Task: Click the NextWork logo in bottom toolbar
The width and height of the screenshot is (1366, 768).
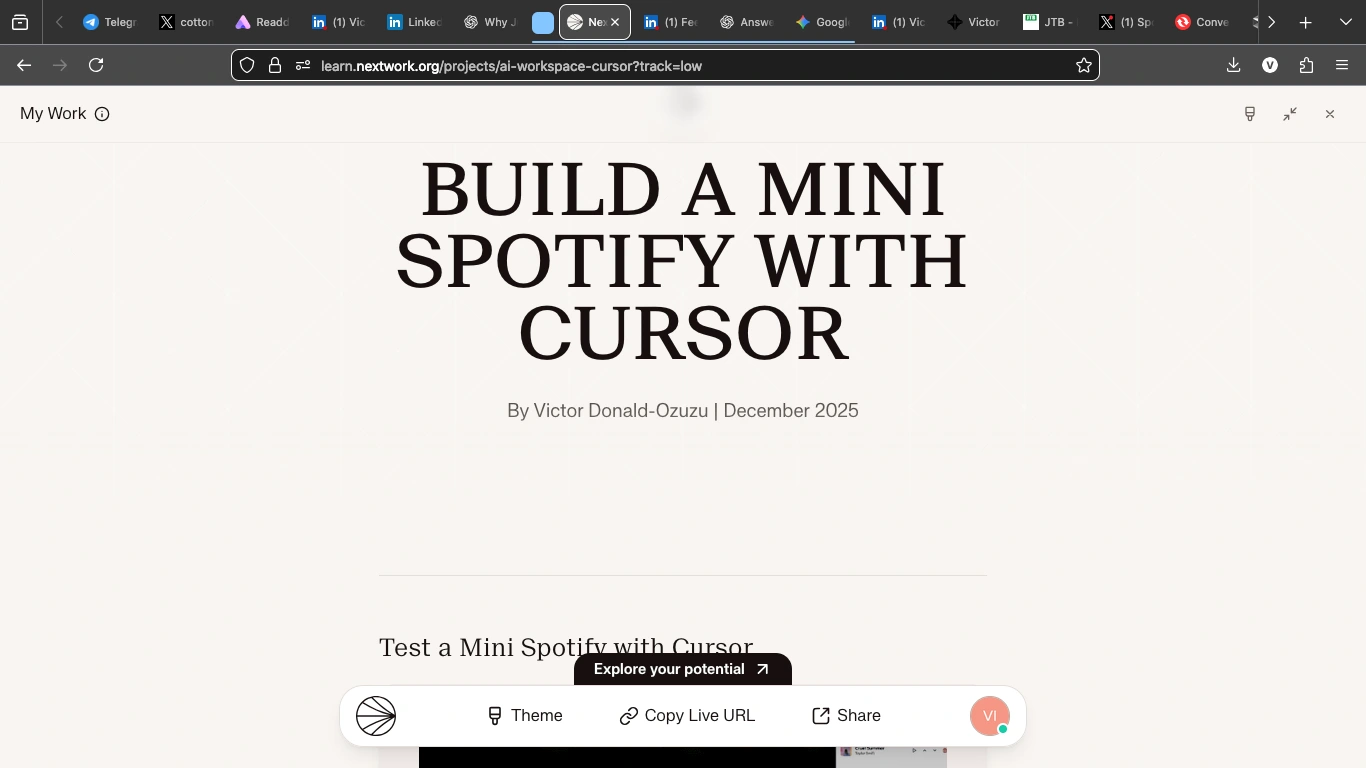Action: tap(376, 716)
